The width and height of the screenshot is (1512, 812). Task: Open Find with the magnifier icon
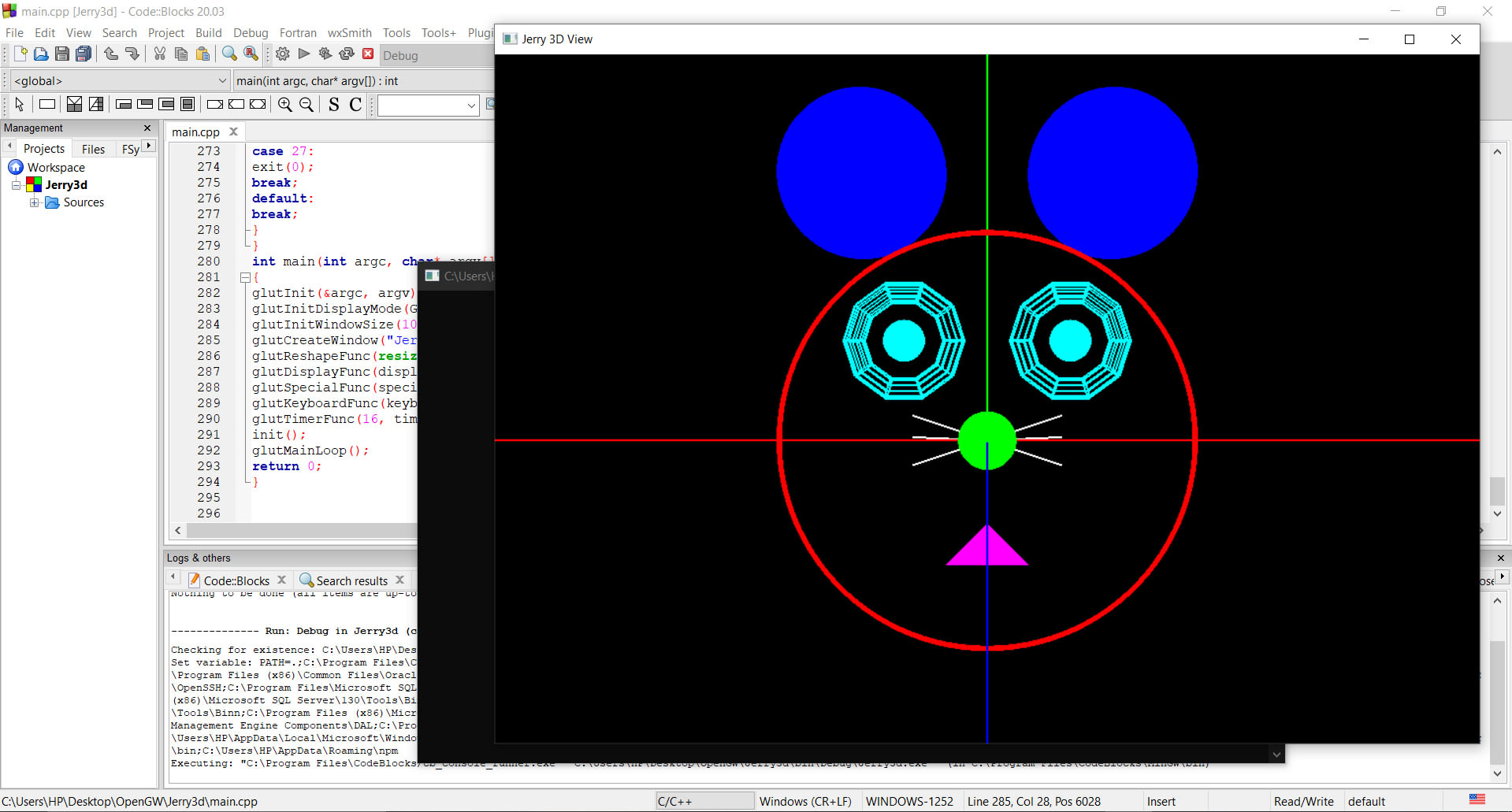pyautogui.click(x=229, y=54)
